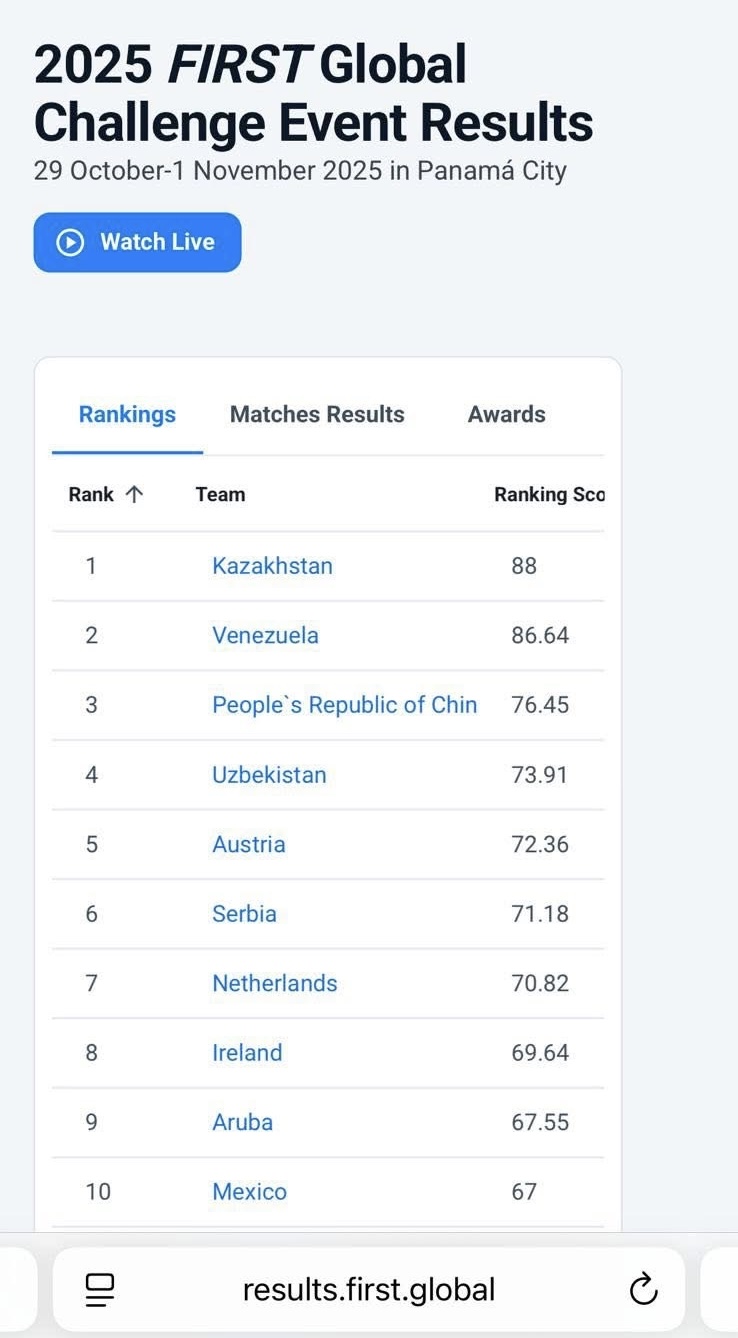Switch to the Matches Results tab
Screen dimensions: 738x1338
(317, 414)
